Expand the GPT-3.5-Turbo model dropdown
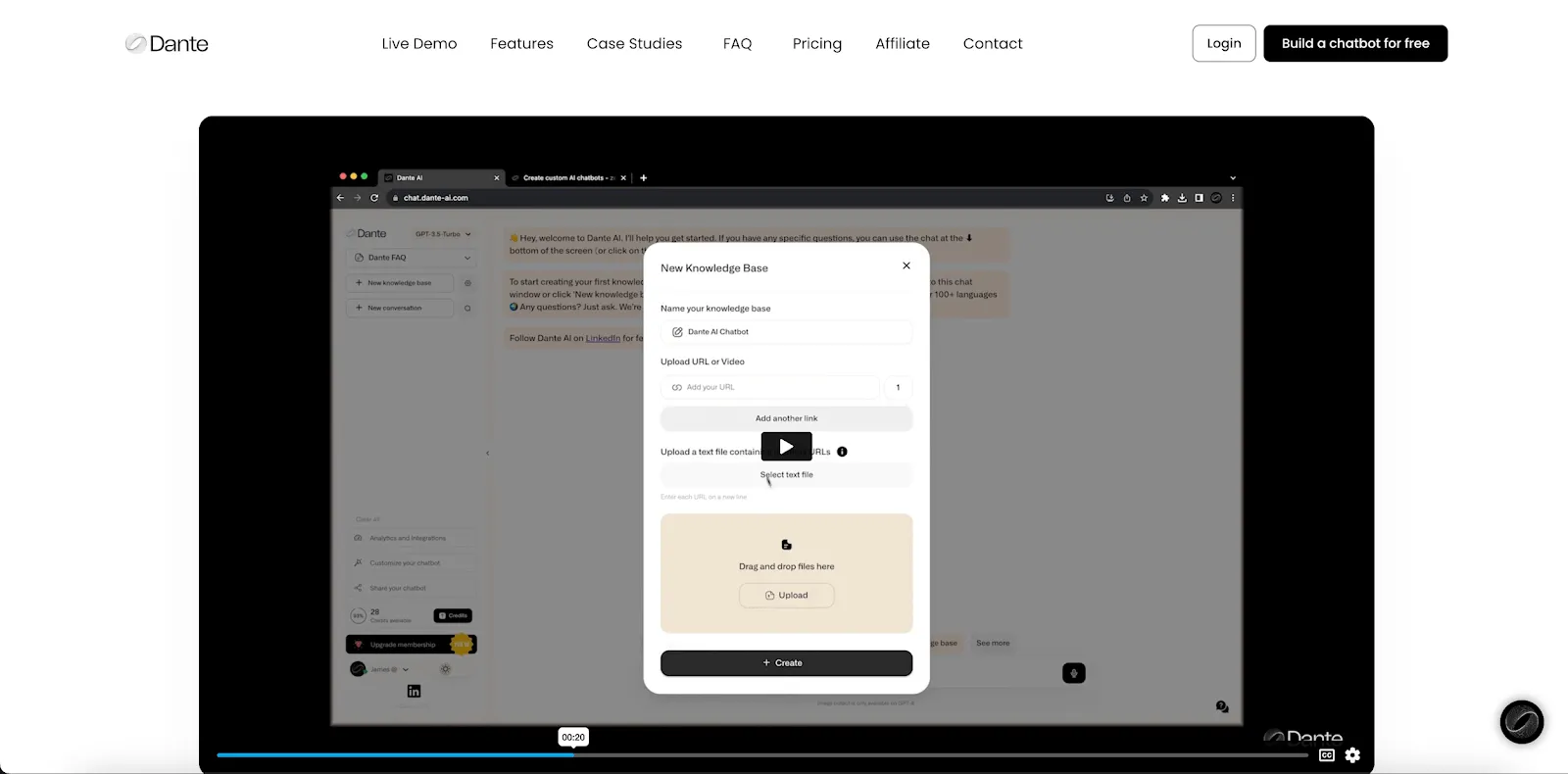This screenshot has width=1568, height=774. coord(443,234)
